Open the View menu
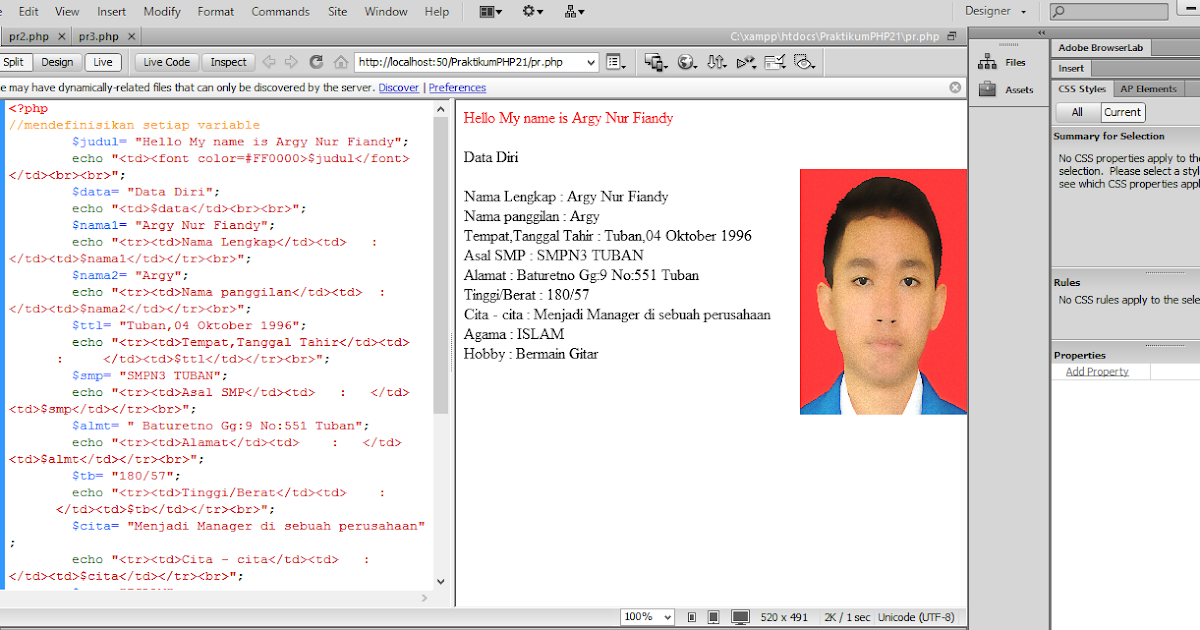Screen dimensions: 1200x630 click(67, 12)
